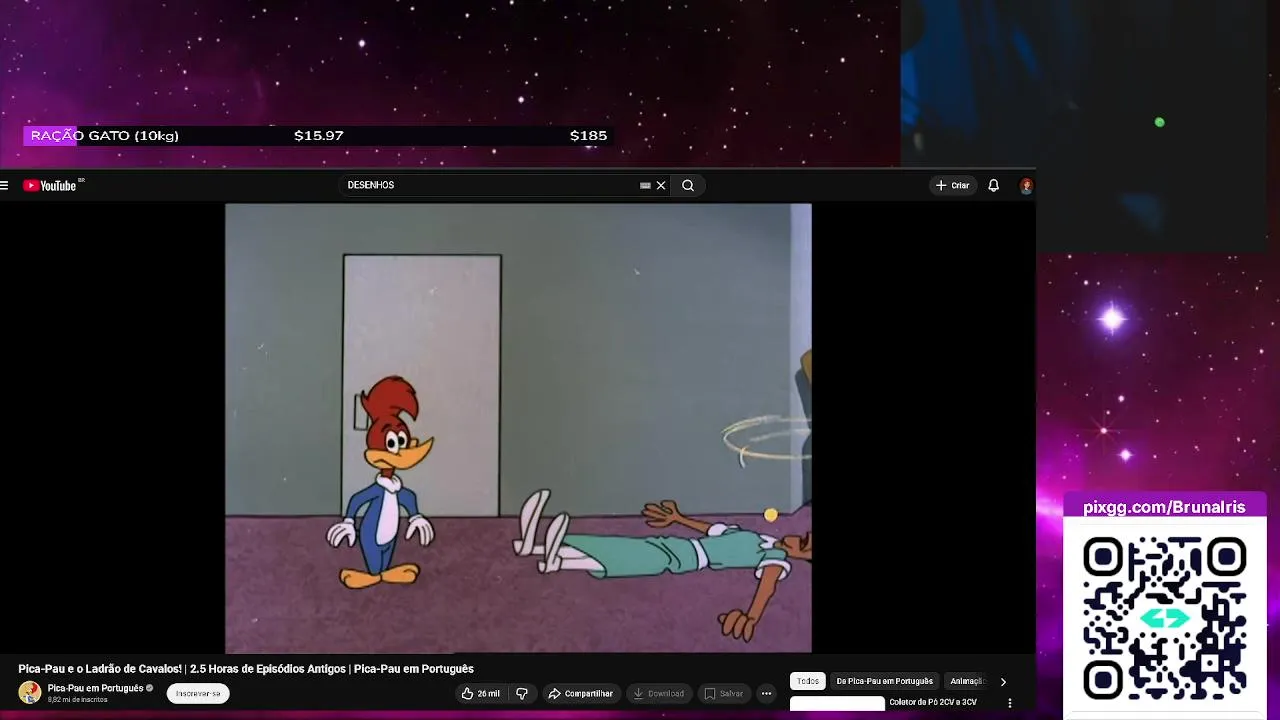Run search with the magnifier icon
1280x720 pixels.
(x=688, y=185)
